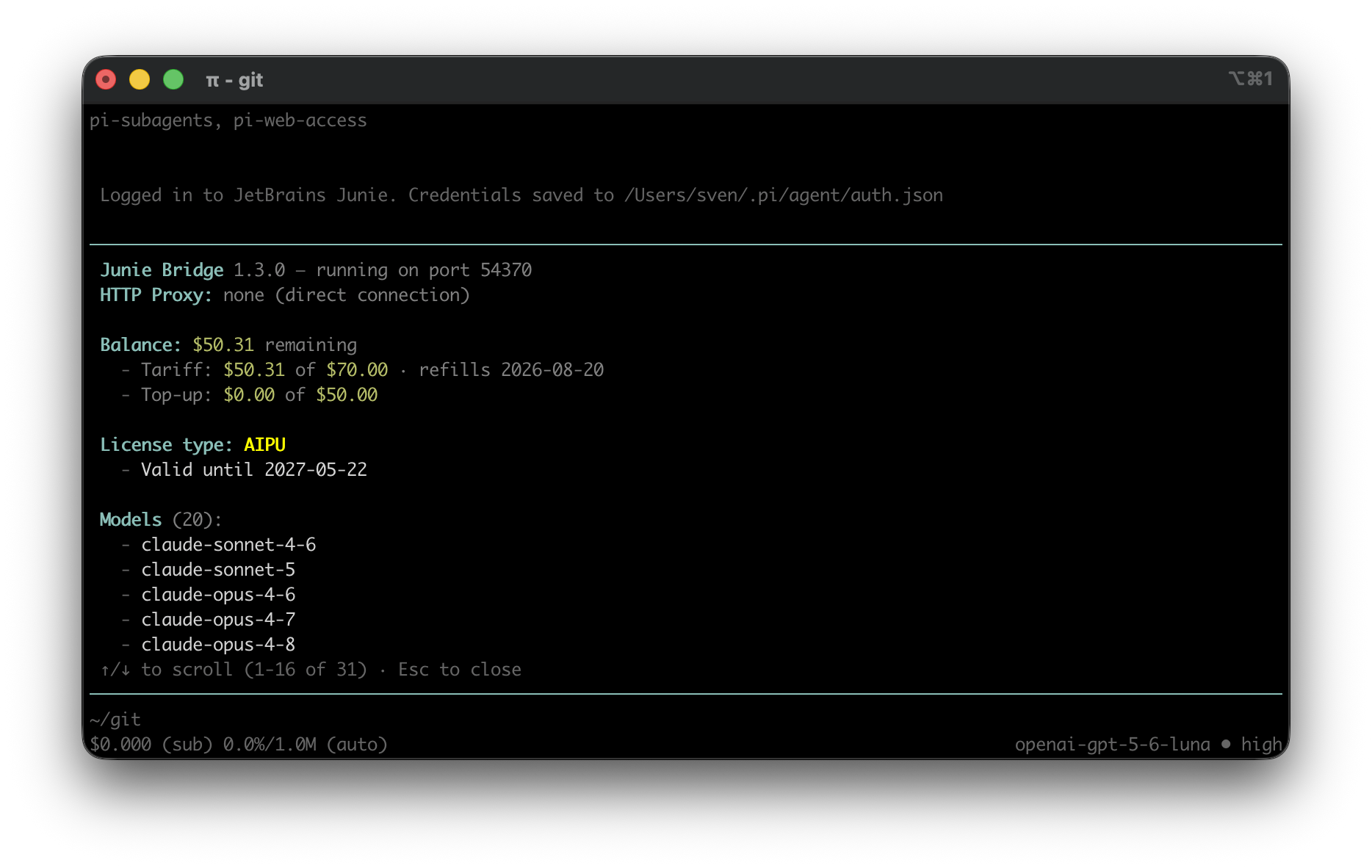Click the 'pi-subagents, pi-web-access' line
This screenshot has height=868, width=1372.
click(x=228, y=120)
